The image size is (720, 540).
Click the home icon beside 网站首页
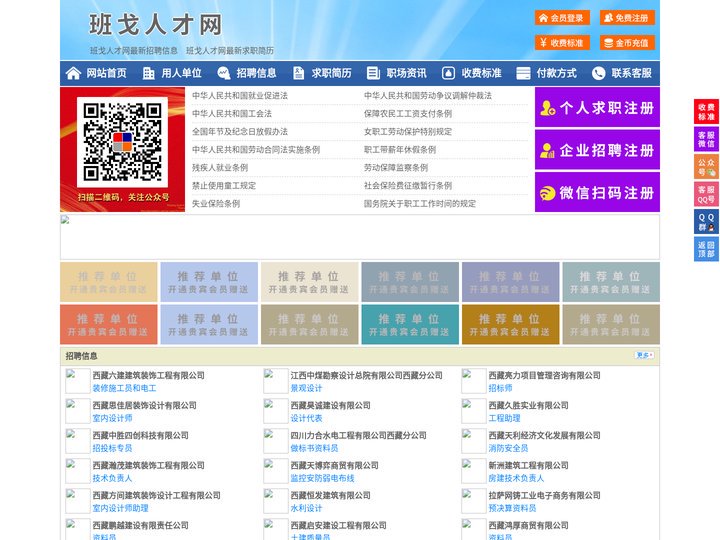point(73,73)
